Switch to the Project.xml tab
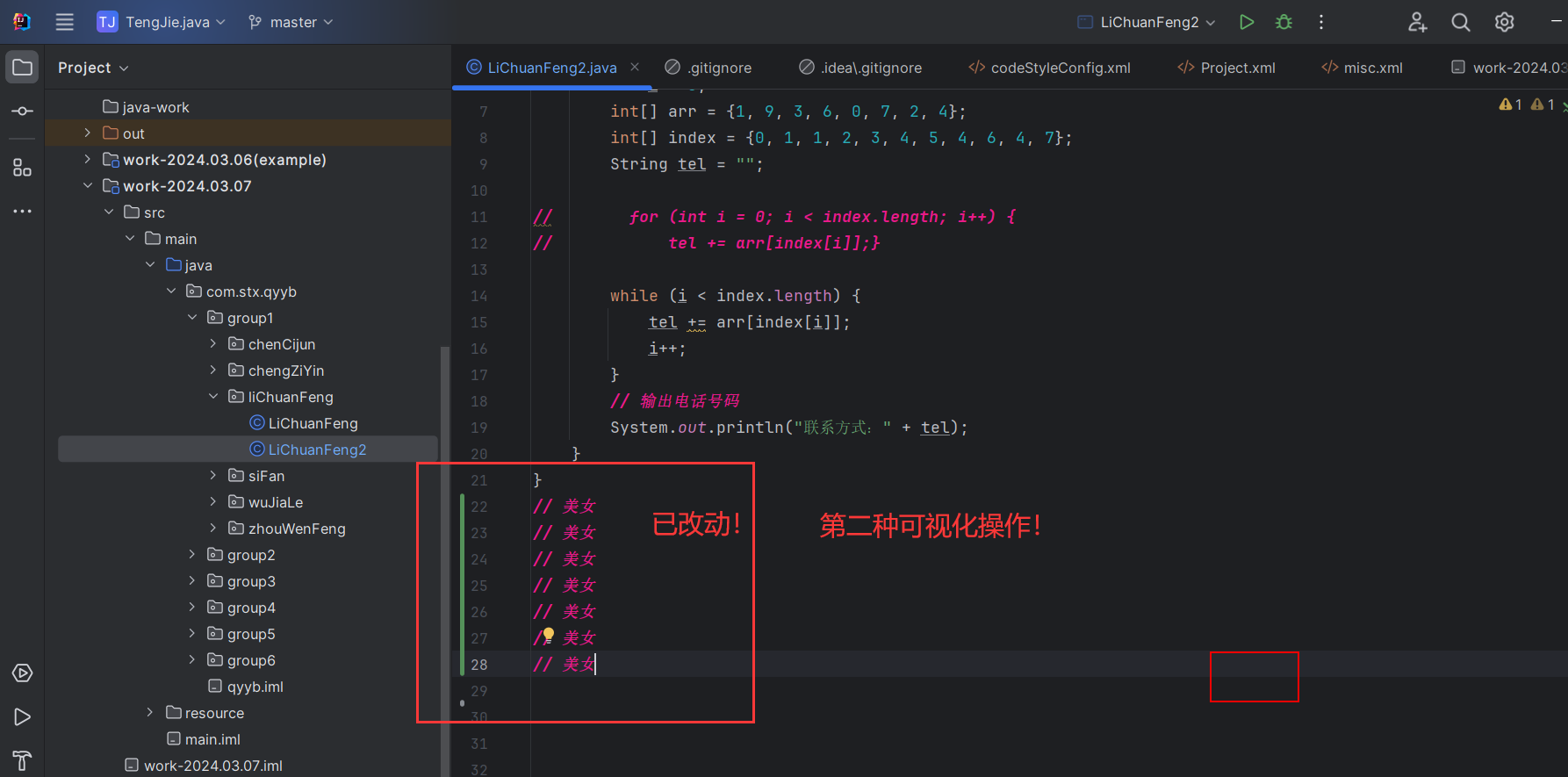The image size is (1568, 777). [1226, 68]
